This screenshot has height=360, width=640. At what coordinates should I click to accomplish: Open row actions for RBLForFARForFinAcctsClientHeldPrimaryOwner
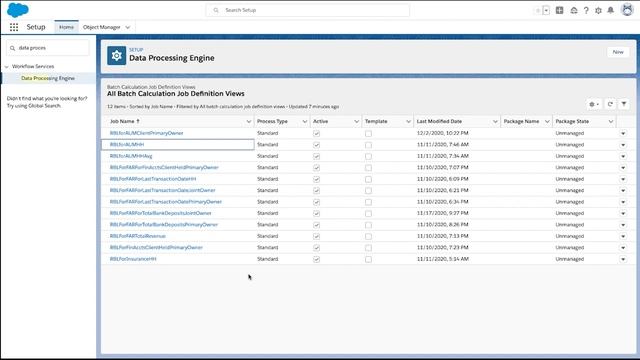(x=623, y=167)
